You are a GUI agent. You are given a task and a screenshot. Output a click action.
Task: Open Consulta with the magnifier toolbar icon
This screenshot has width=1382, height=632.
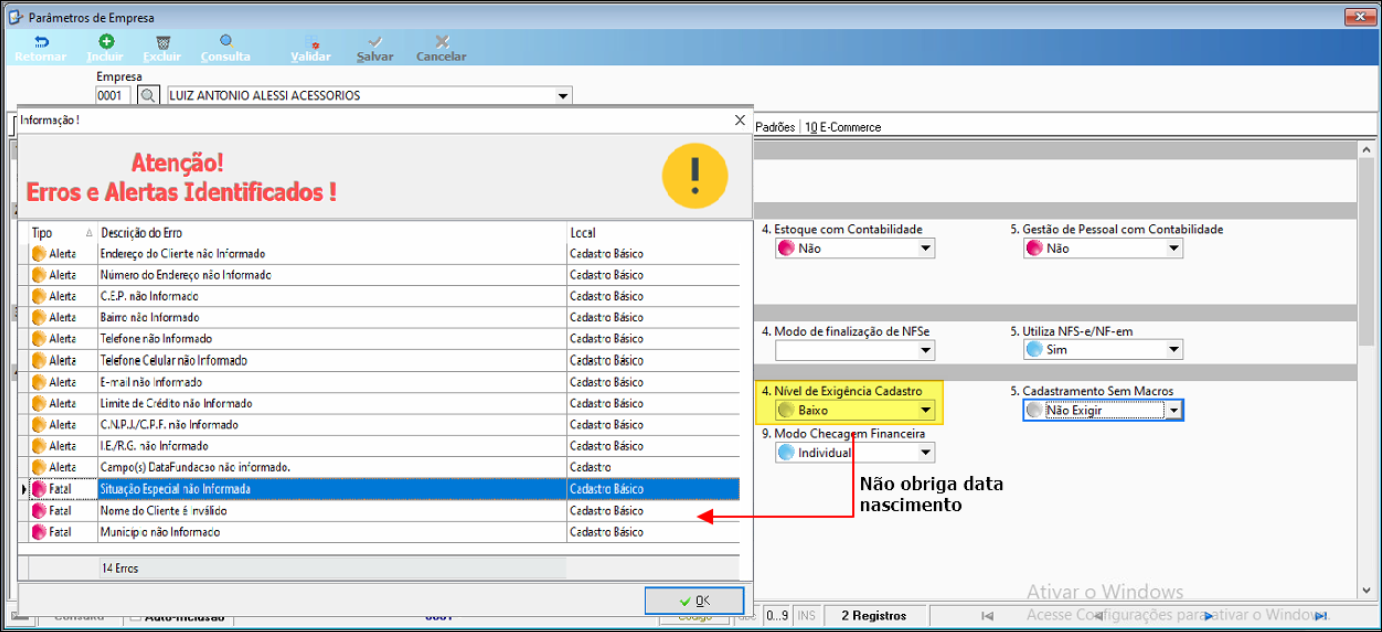pyautogui.click(x=226, y=42)
